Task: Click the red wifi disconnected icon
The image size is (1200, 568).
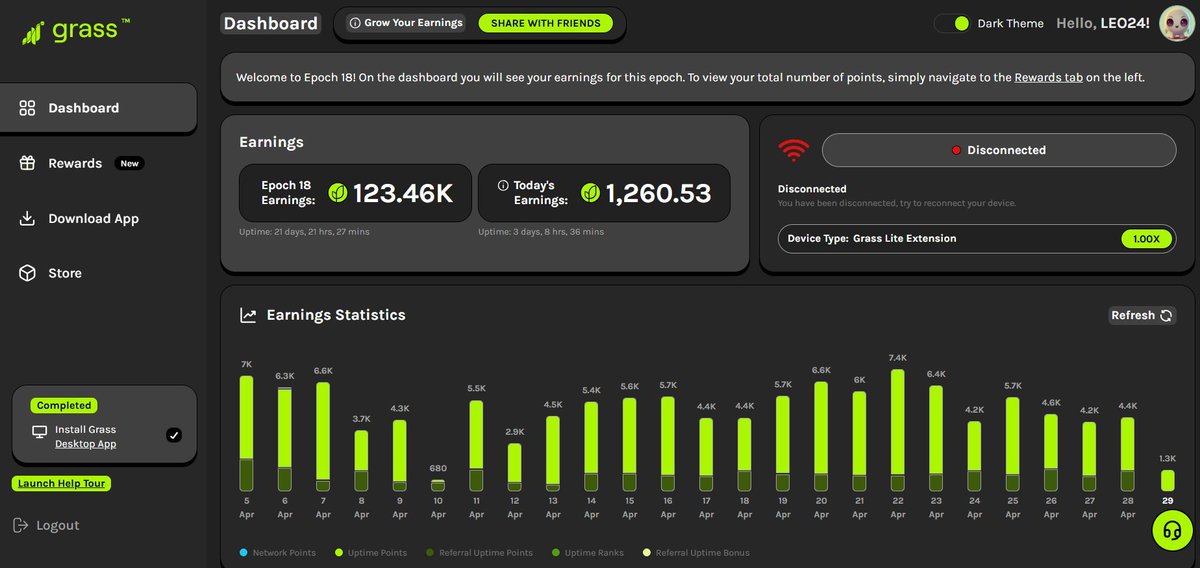Action: 794,150
